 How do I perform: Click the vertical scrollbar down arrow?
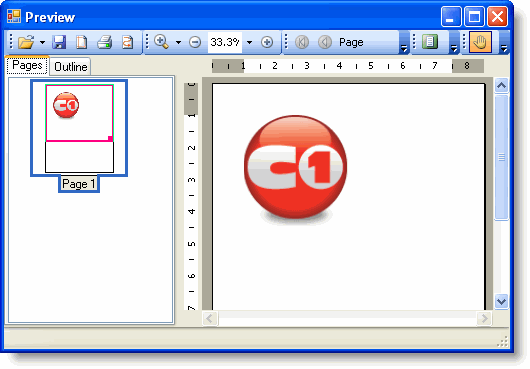501,301
